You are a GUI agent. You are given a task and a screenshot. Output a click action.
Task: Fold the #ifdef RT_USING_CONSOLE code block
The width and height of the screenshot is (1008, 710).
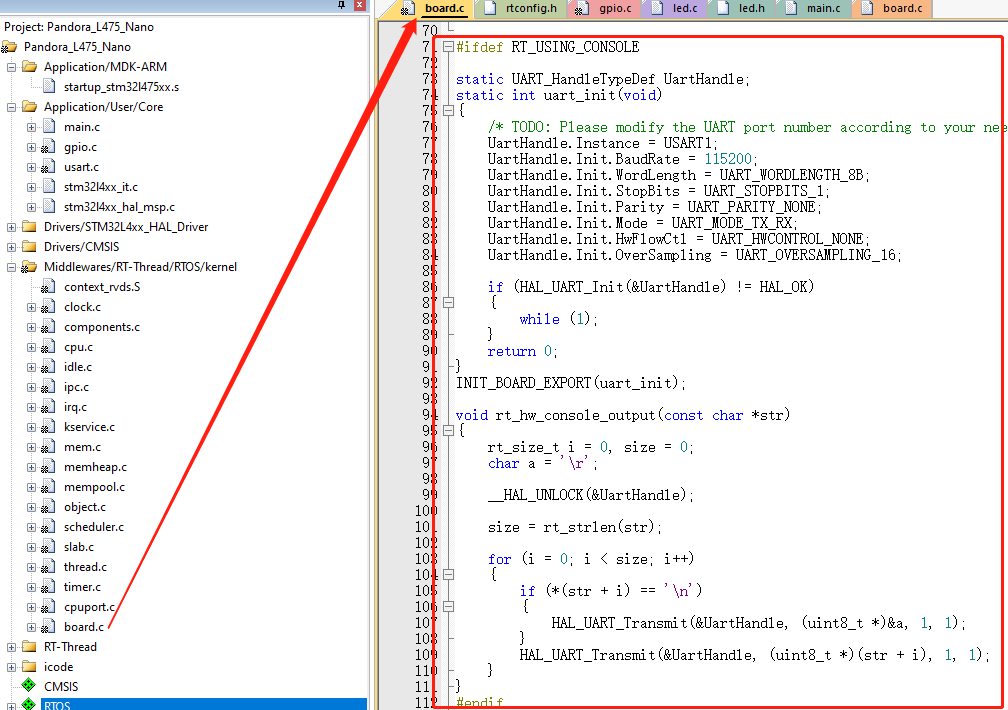pos(447,47)
